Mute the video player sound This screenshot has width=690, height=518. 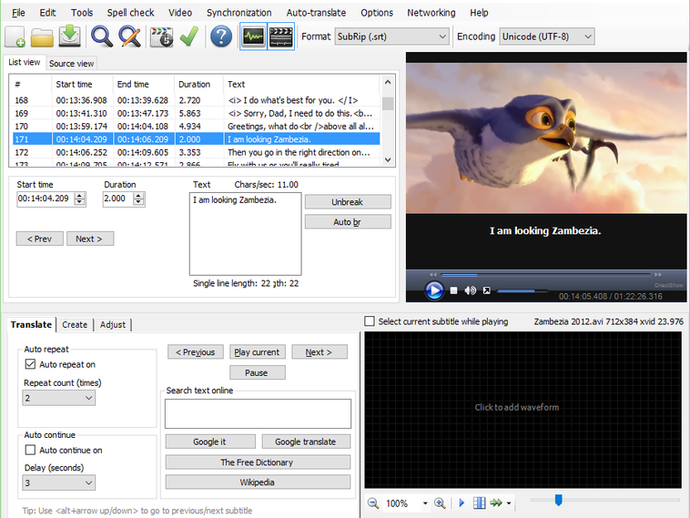click(x=470, y=290)
